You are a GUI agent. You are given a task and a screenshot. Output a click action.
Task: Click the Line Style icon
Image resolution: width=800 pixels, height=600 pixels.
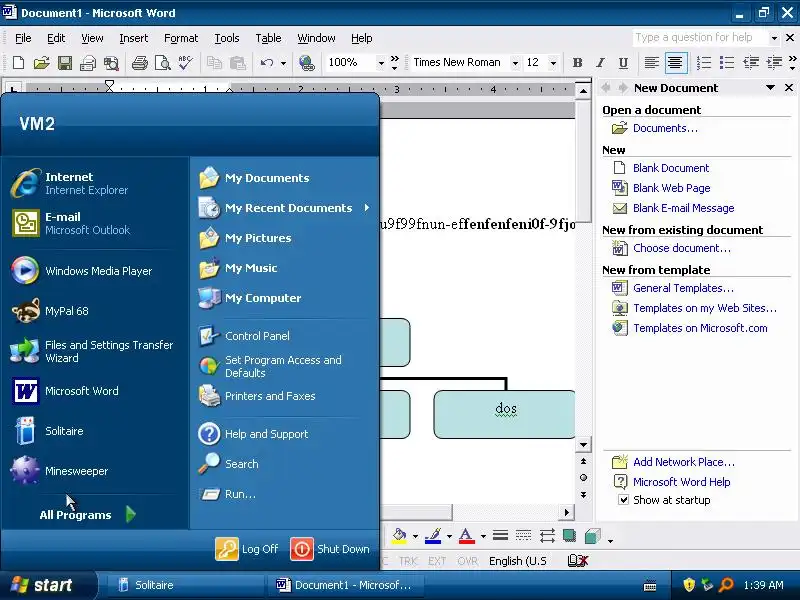tap(500, 535)
